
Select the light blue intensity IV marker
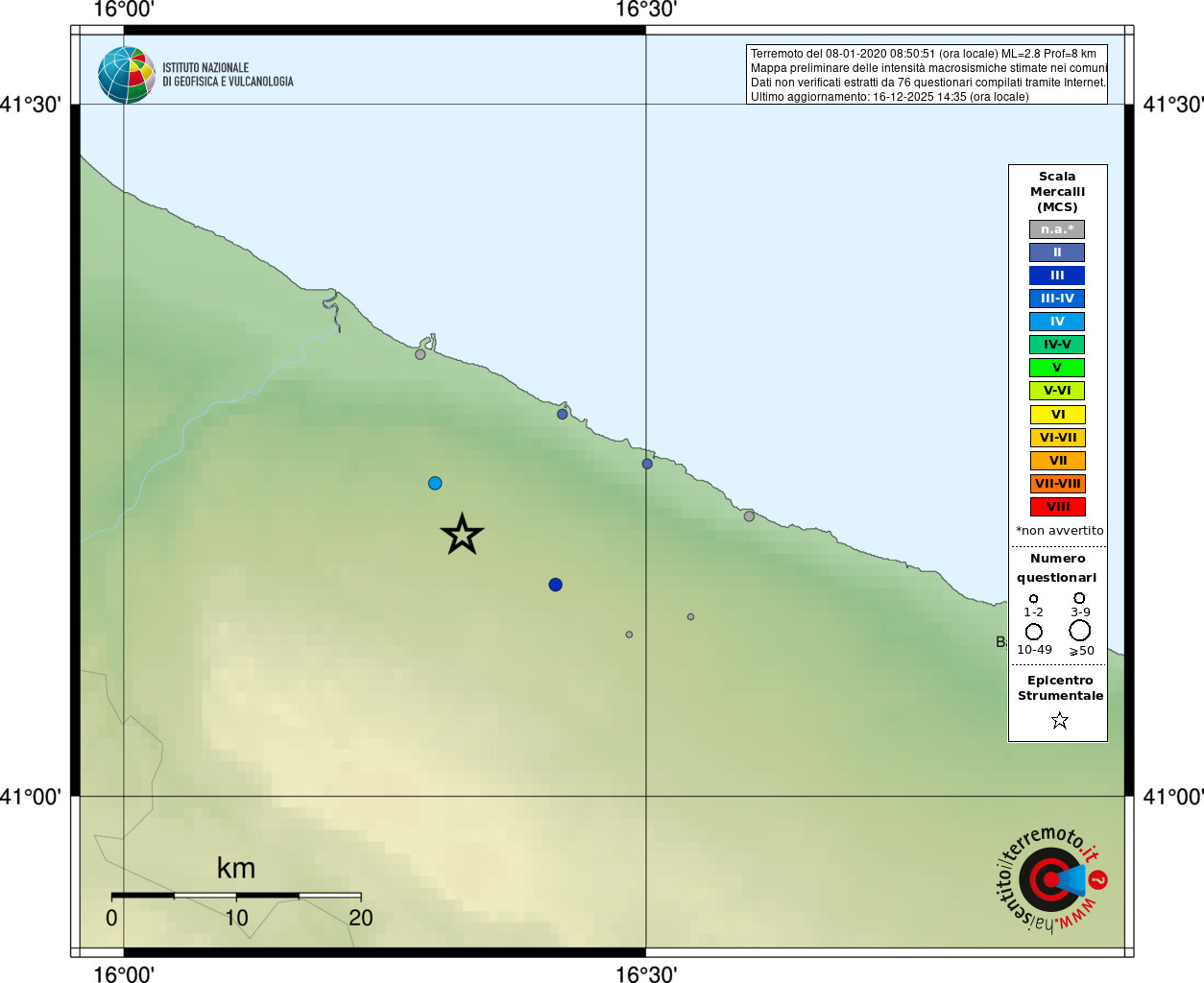(435, 483)
